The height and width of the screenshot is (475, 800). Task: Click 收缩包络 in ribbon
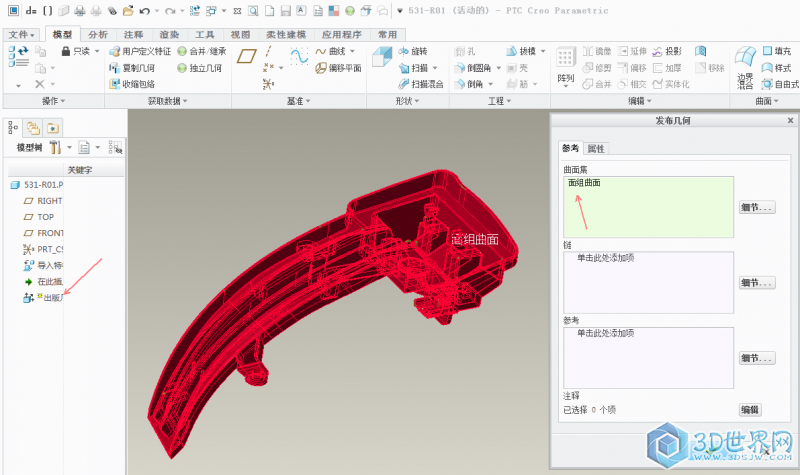(132, 84)
